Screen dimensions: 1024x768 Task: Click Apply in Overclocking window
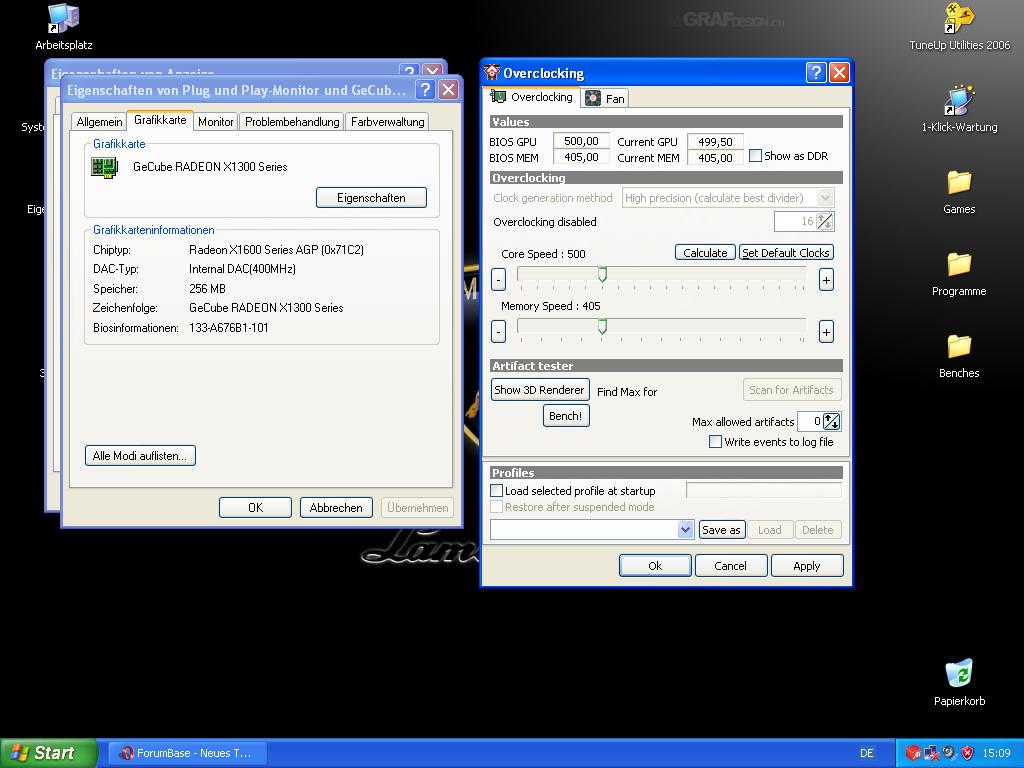(x=807, y=566)
